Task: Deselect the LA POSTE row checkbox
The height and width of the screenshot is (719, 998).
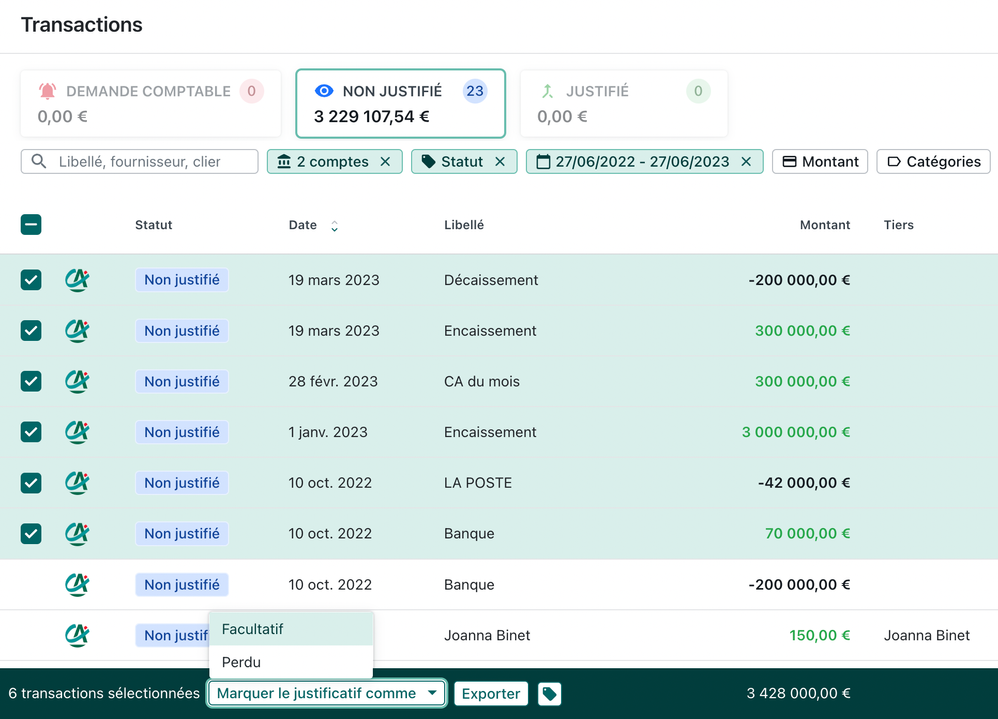Action: 31,483
